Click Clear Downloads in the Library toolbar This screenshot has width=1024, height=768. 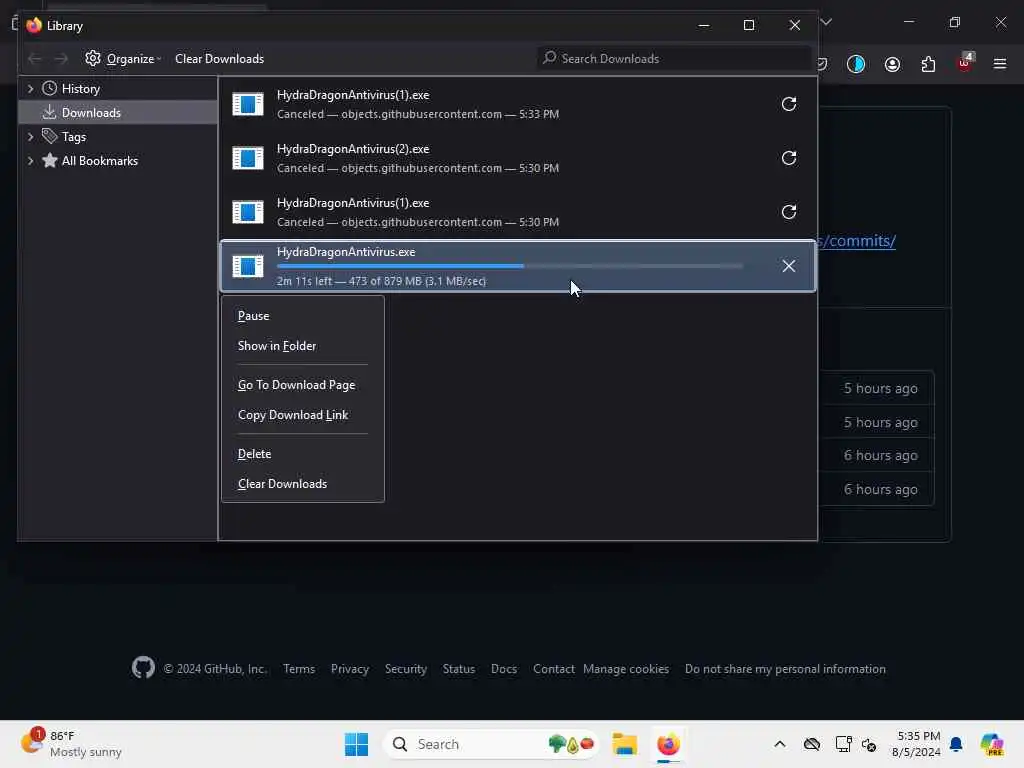(219, 59)
